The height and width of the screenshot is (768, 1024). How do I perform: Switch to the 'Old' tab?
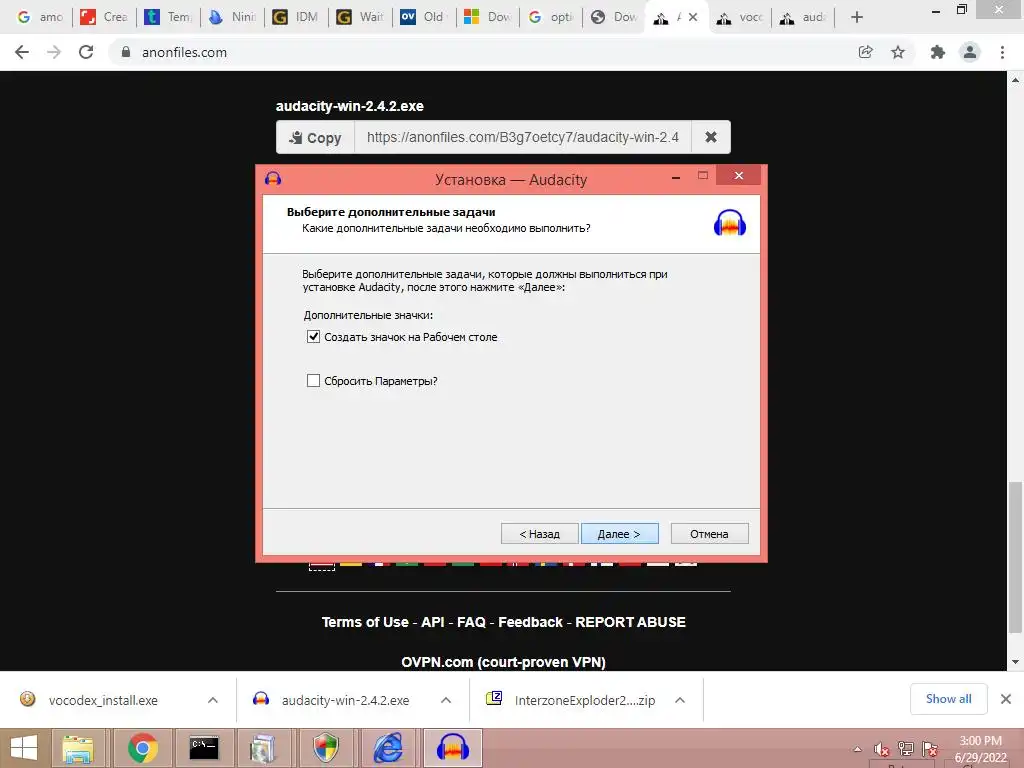[x=423, y=17]
